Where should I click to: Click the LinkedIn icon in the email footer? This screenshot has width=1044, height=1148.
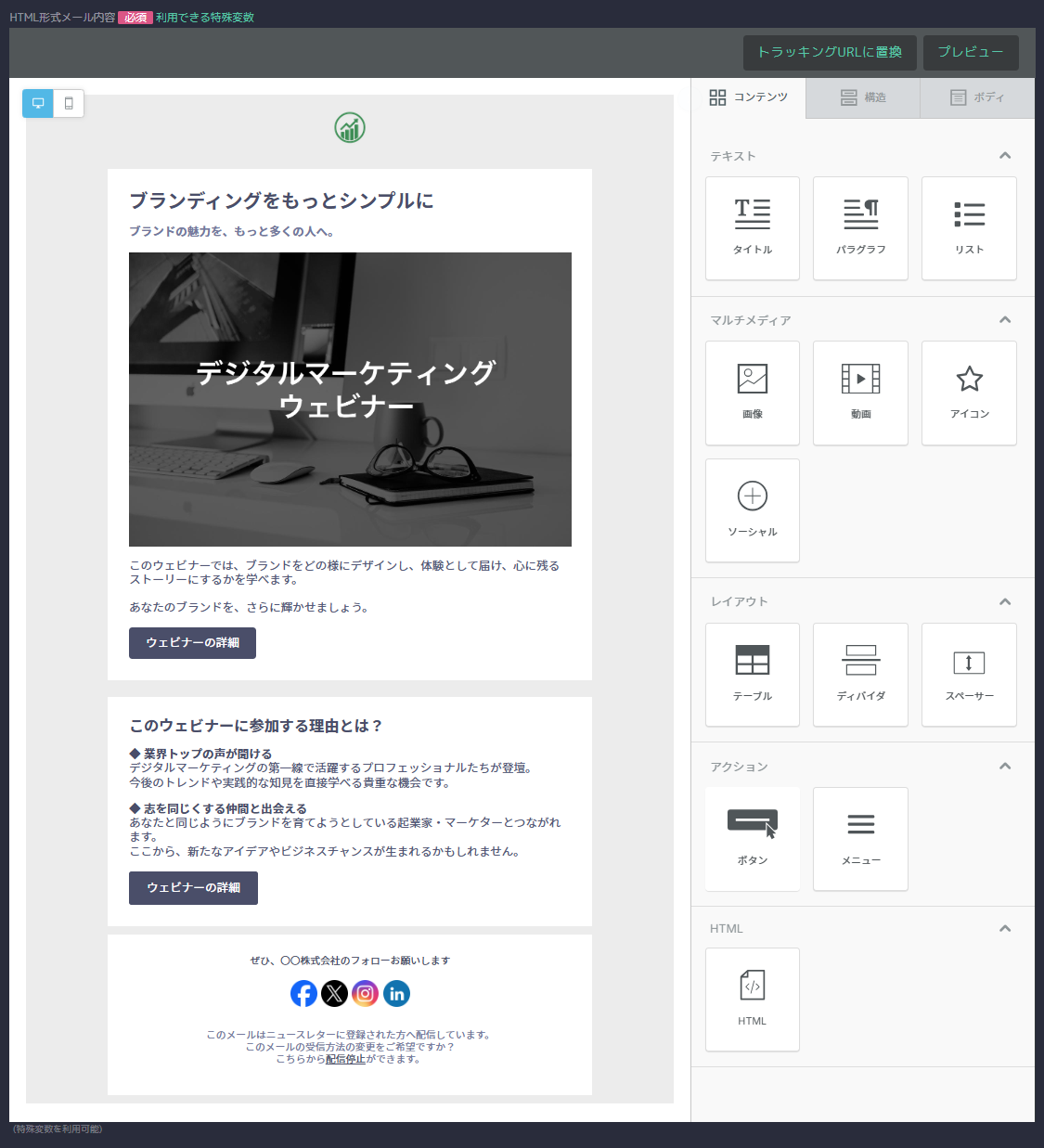(396, 994)
